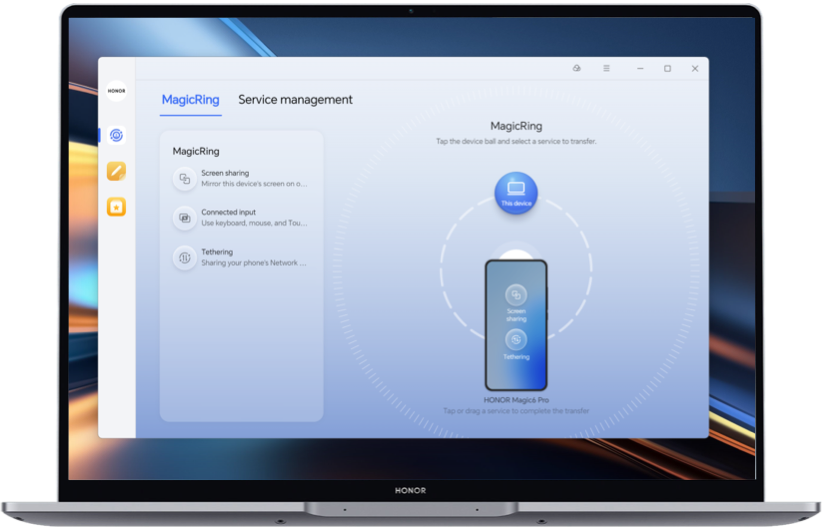
Task: Minimize the MagicRing window
Action: click(x=640, y=68)
